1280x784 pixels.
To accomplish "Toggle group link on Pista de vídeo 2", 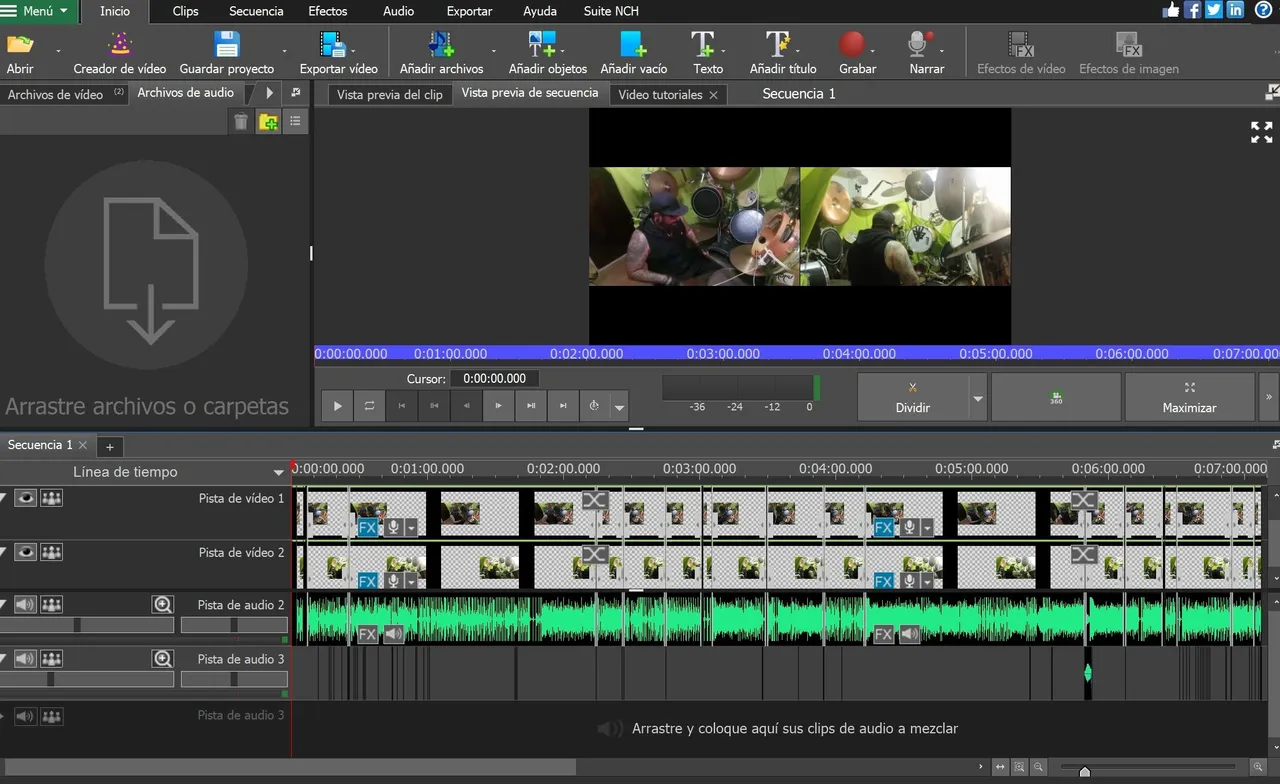I will pyautogui.click(x=51, y=552).
